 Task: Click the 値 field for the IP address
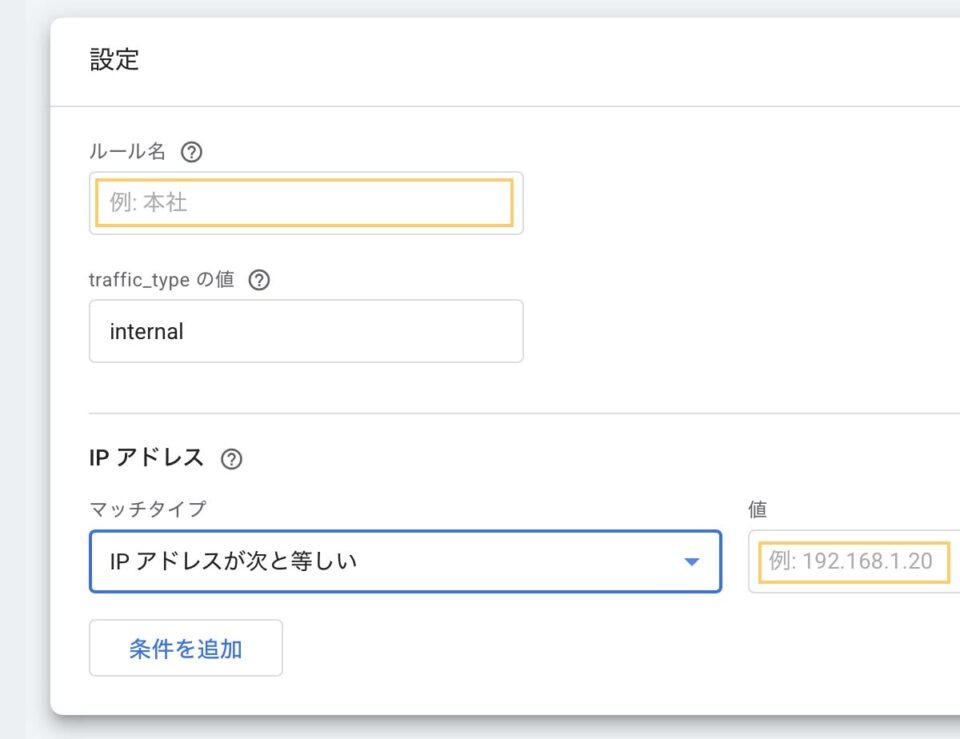pos(855,561)
